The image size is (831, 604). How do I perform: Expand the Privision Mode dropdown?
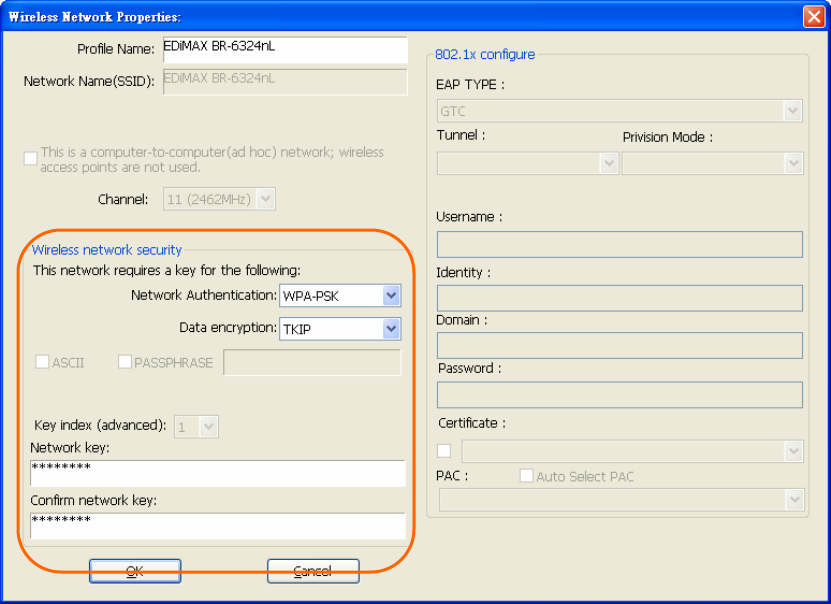point(712,163)
